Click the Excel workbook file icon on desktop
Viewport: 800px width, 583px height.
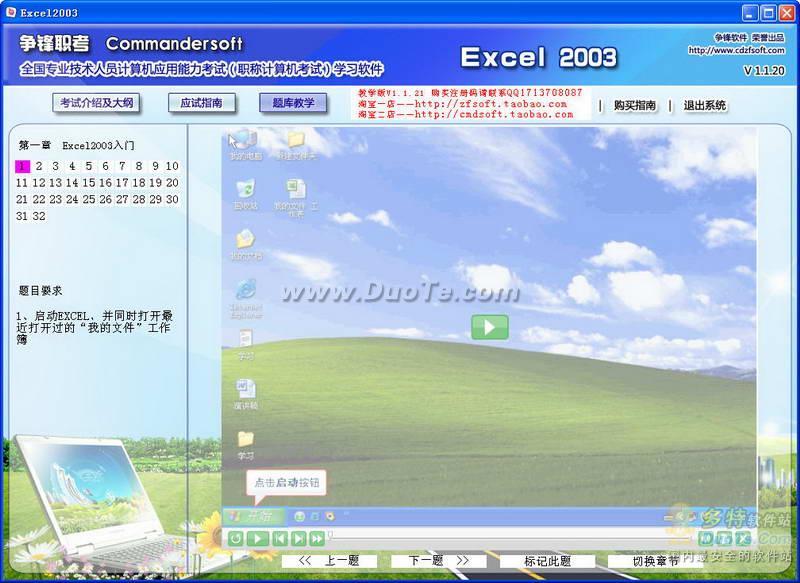pyautogui.click(x=296, y=197)
